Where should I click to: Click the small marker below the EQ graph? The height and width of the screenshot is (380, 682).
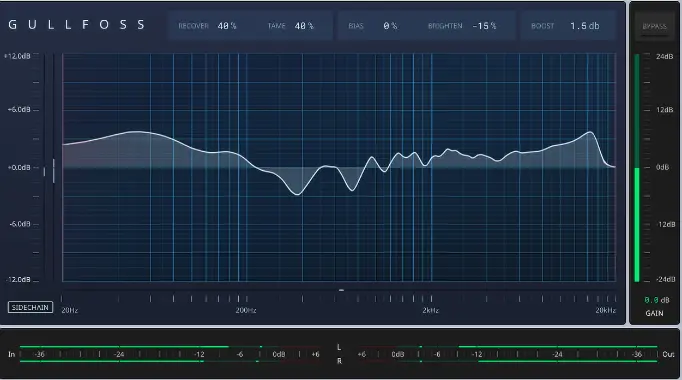(x=341, y=290)
